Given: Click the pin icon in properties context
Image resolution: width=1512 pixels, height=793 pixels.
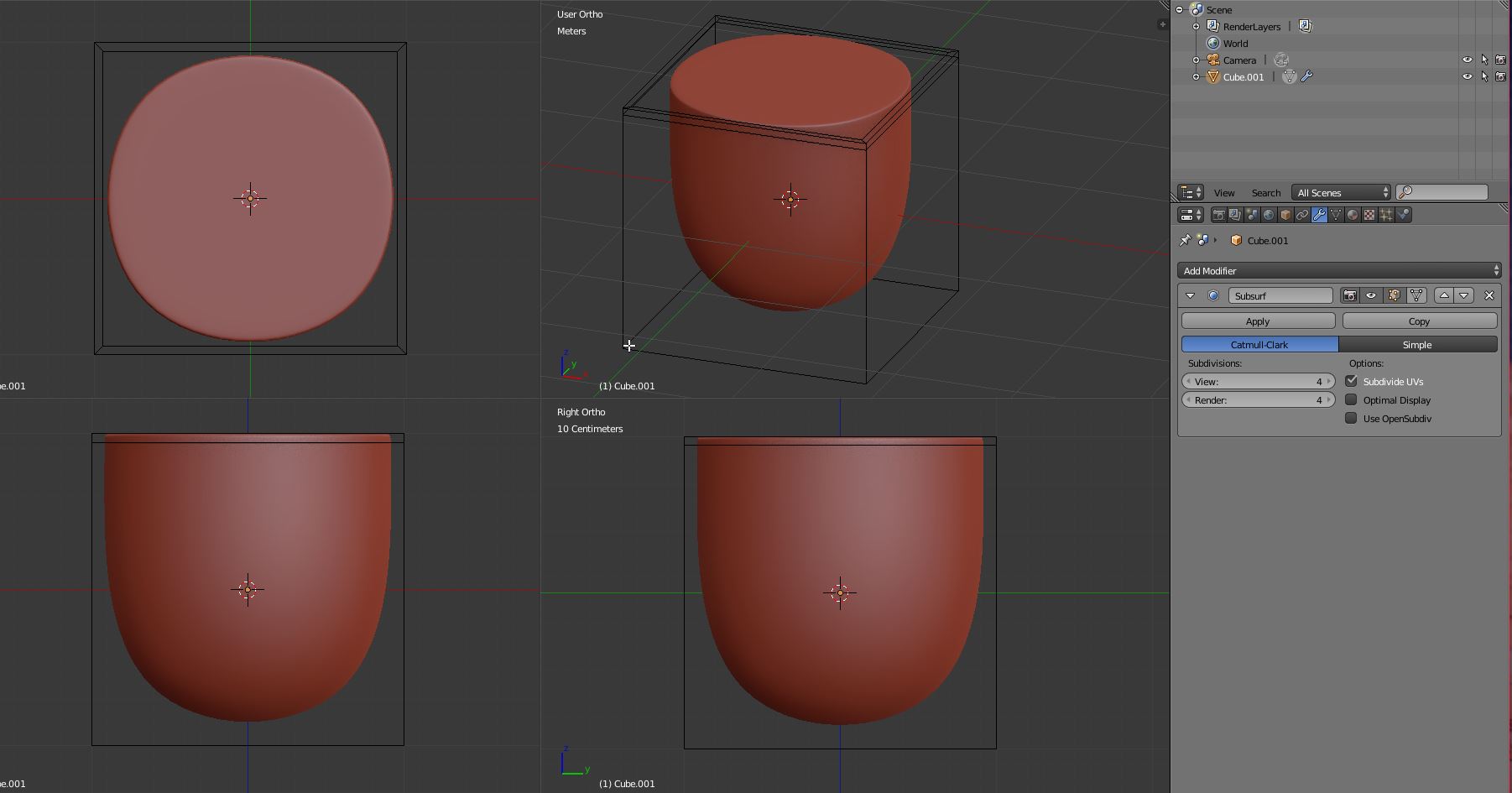Looking at the screenshot, I should point(1185,241).
